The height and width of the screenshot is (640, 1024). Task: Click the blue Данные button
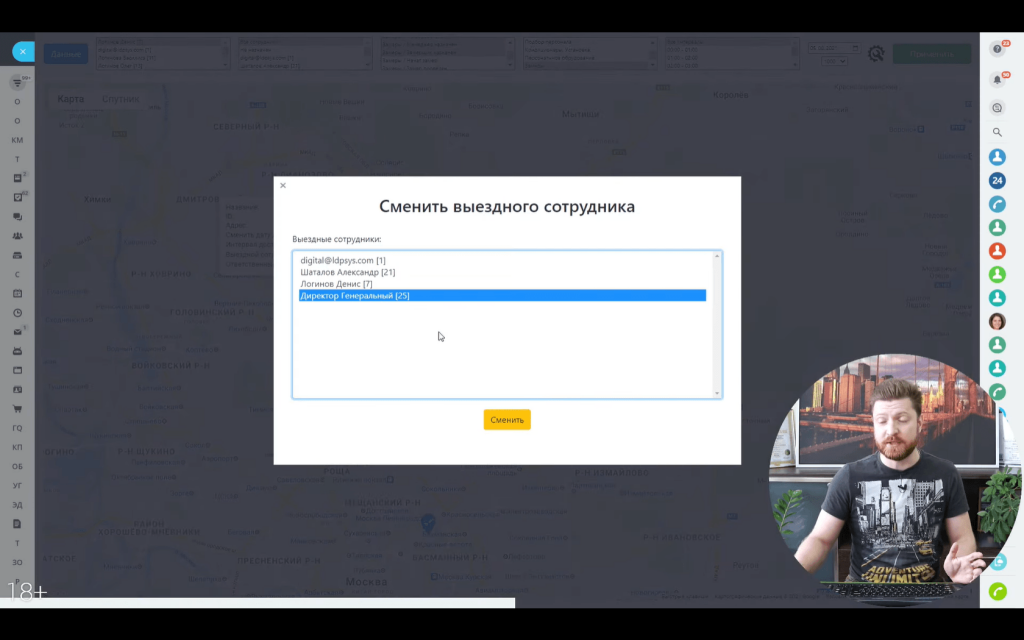point(66,54)
